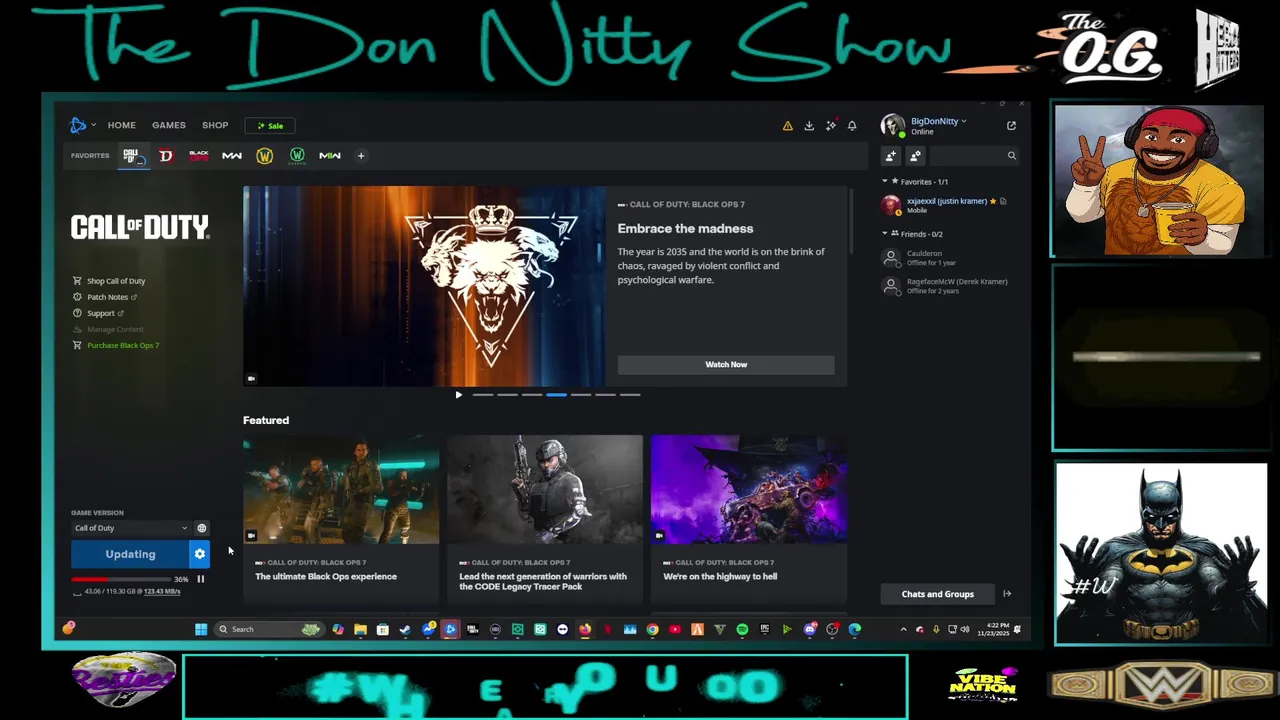
Task: Go to the HOME tab
Action: [x=121, y=125]
